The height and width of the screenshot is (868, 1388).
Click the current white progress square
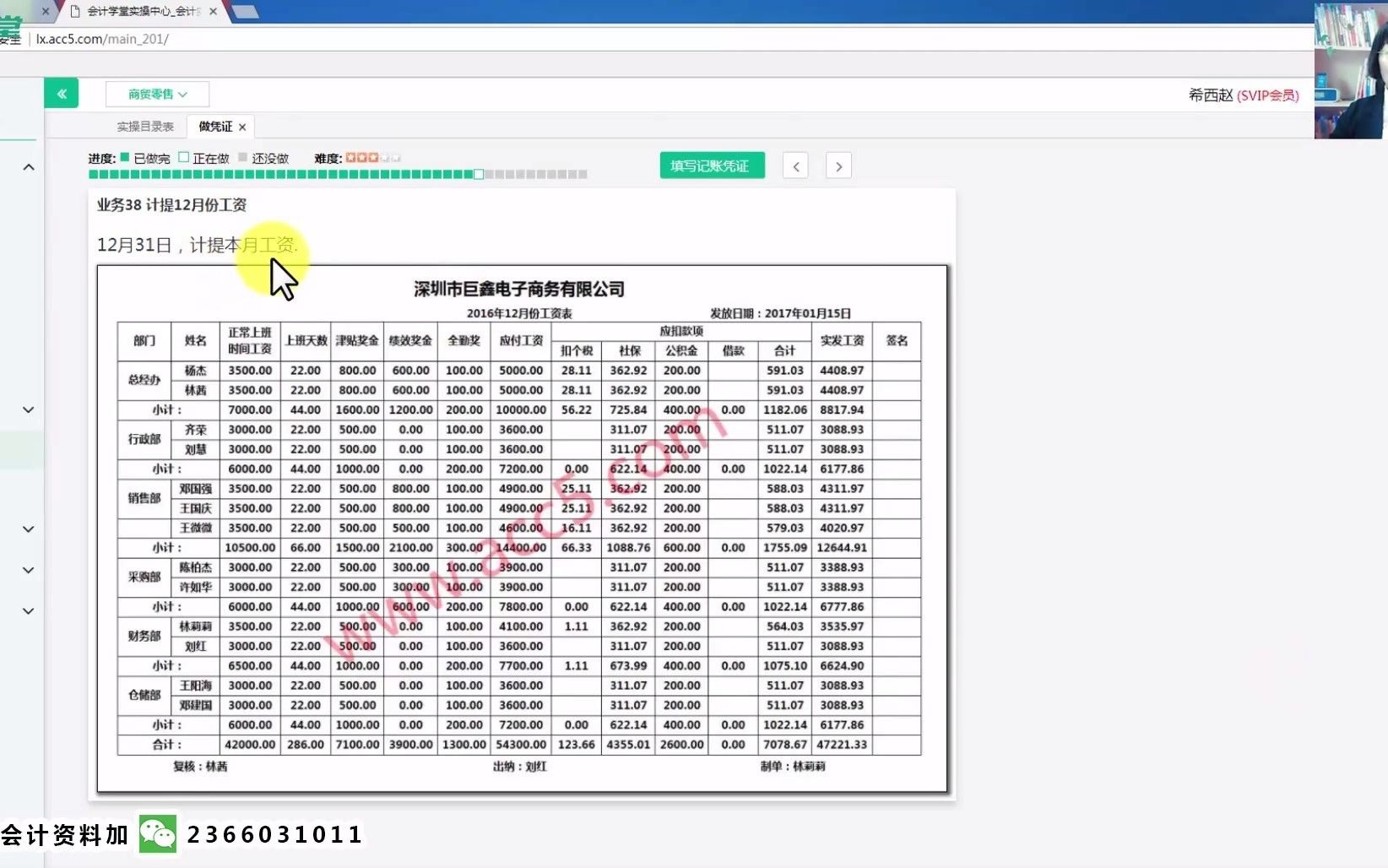pos(479,175)
